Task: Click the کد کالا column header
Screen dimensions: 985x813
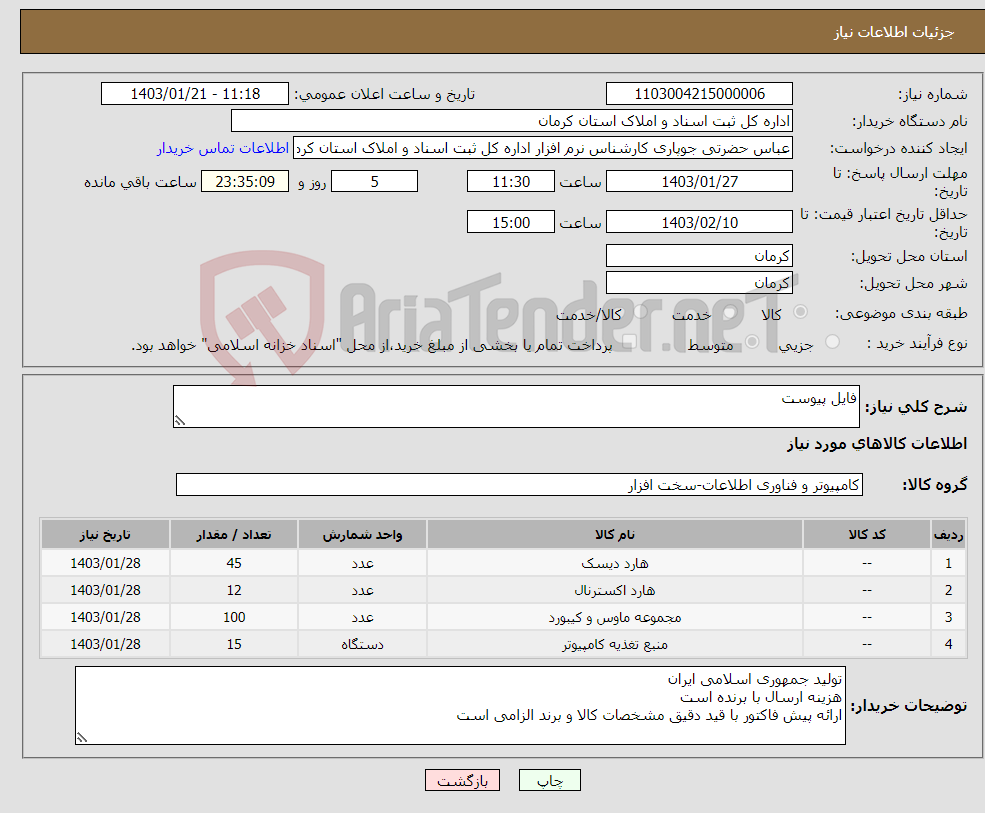Action: point(867,535)
